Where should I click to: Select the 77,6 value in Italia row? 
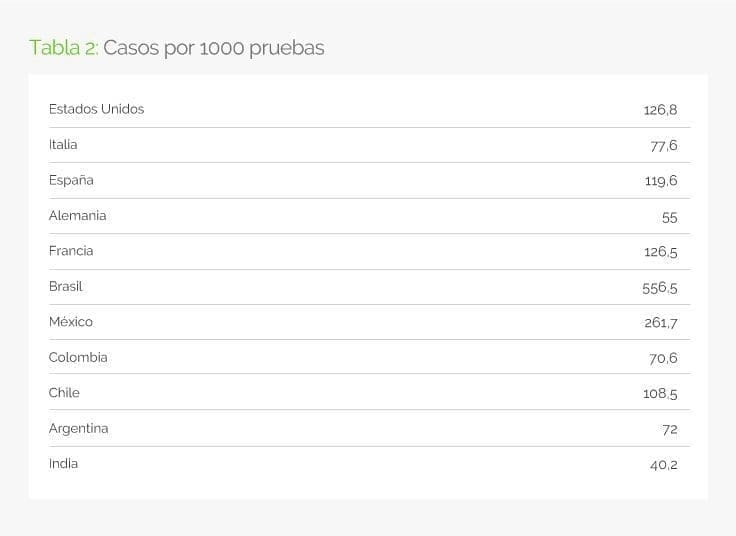(664, 146)
